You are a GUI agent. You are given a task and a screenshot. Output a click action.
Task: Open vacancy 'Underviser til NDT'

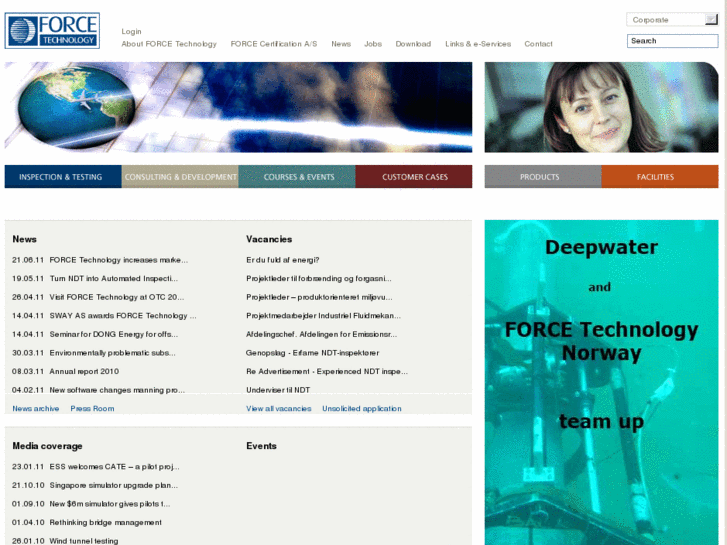(x=278, y=390)
